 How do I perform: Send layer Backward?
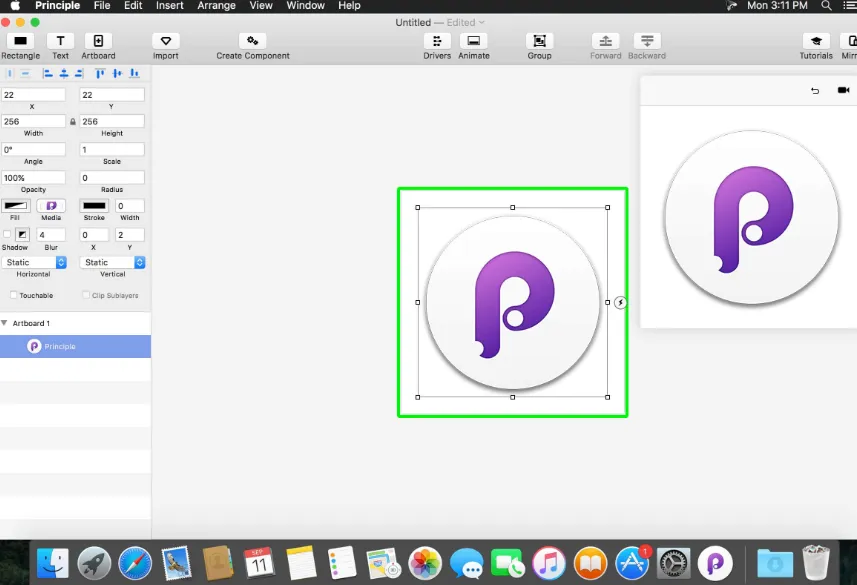pos(647,41)
